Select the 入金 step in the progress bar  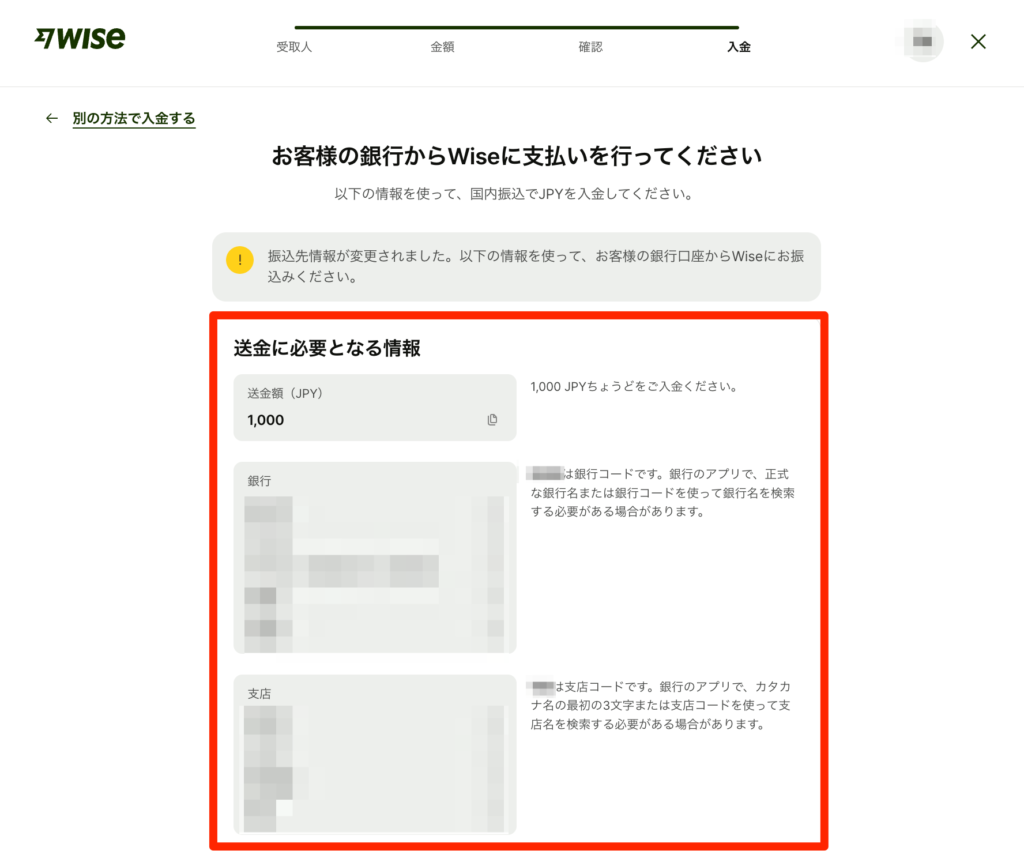tap(738, 46)
